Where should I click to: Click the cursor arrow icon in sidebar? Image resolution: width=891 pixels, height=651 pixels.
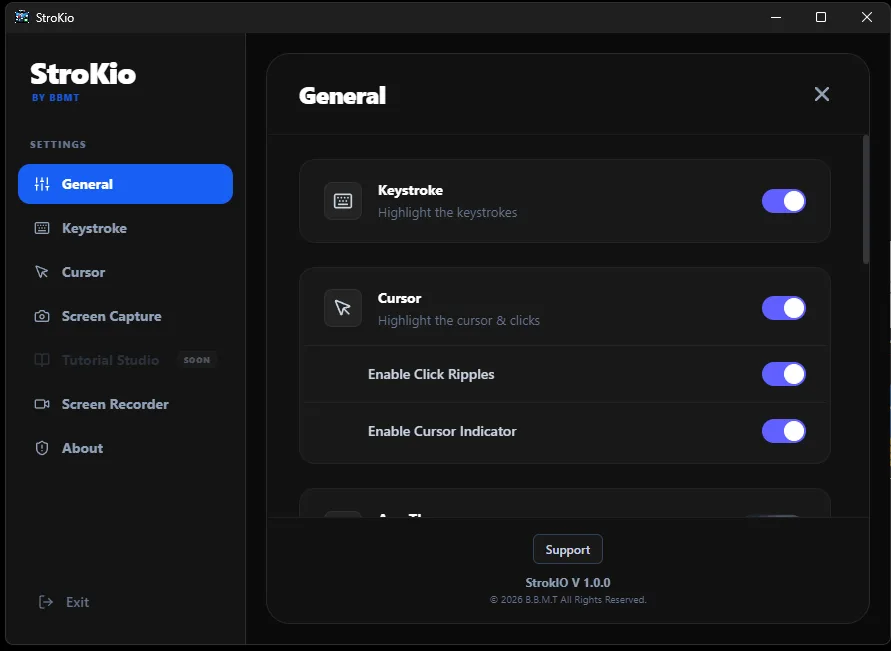42,272
